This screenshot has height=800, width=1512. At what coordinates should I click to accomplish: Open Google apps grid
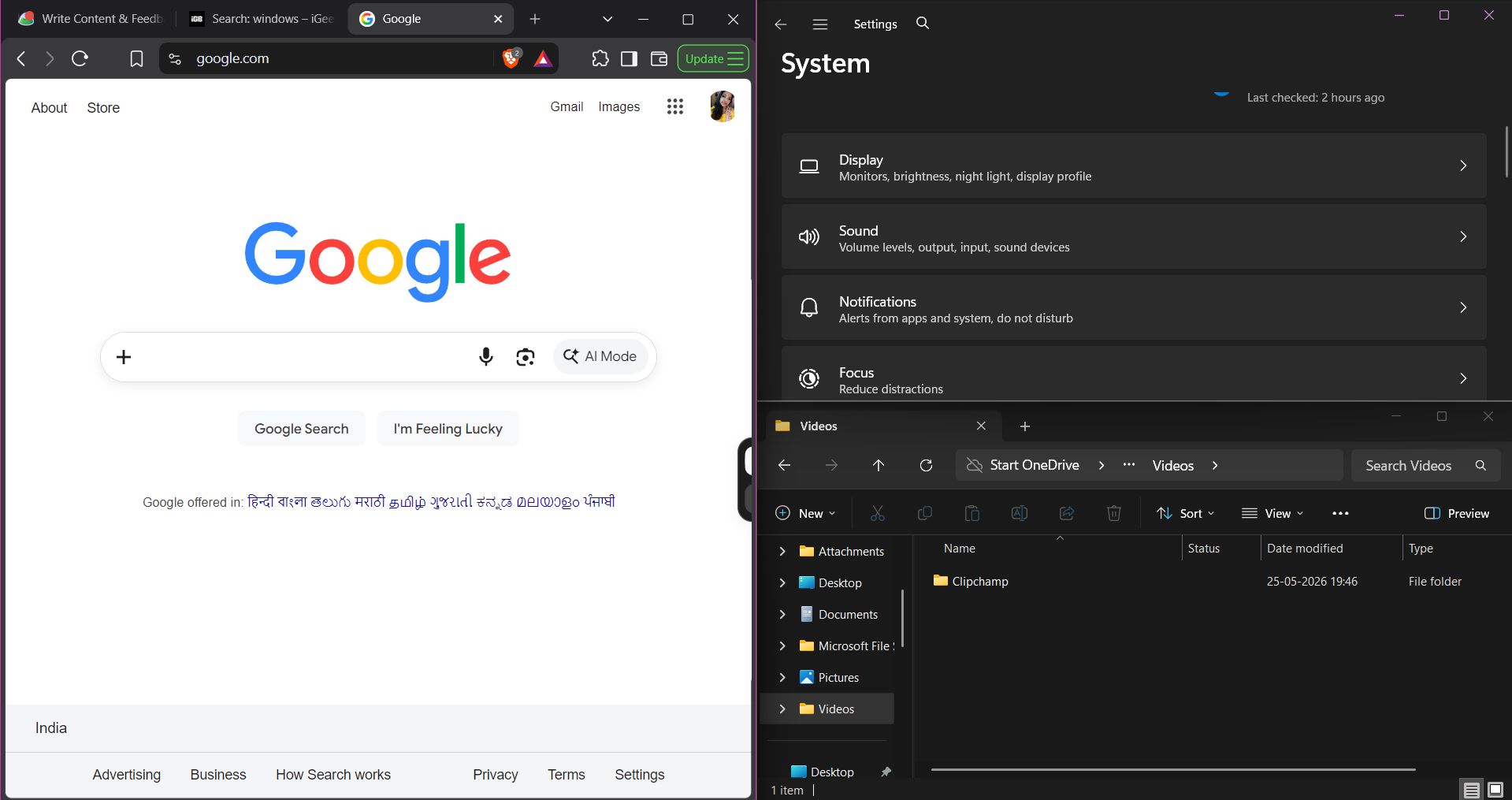pyautogui.click(x=675, y=106)
